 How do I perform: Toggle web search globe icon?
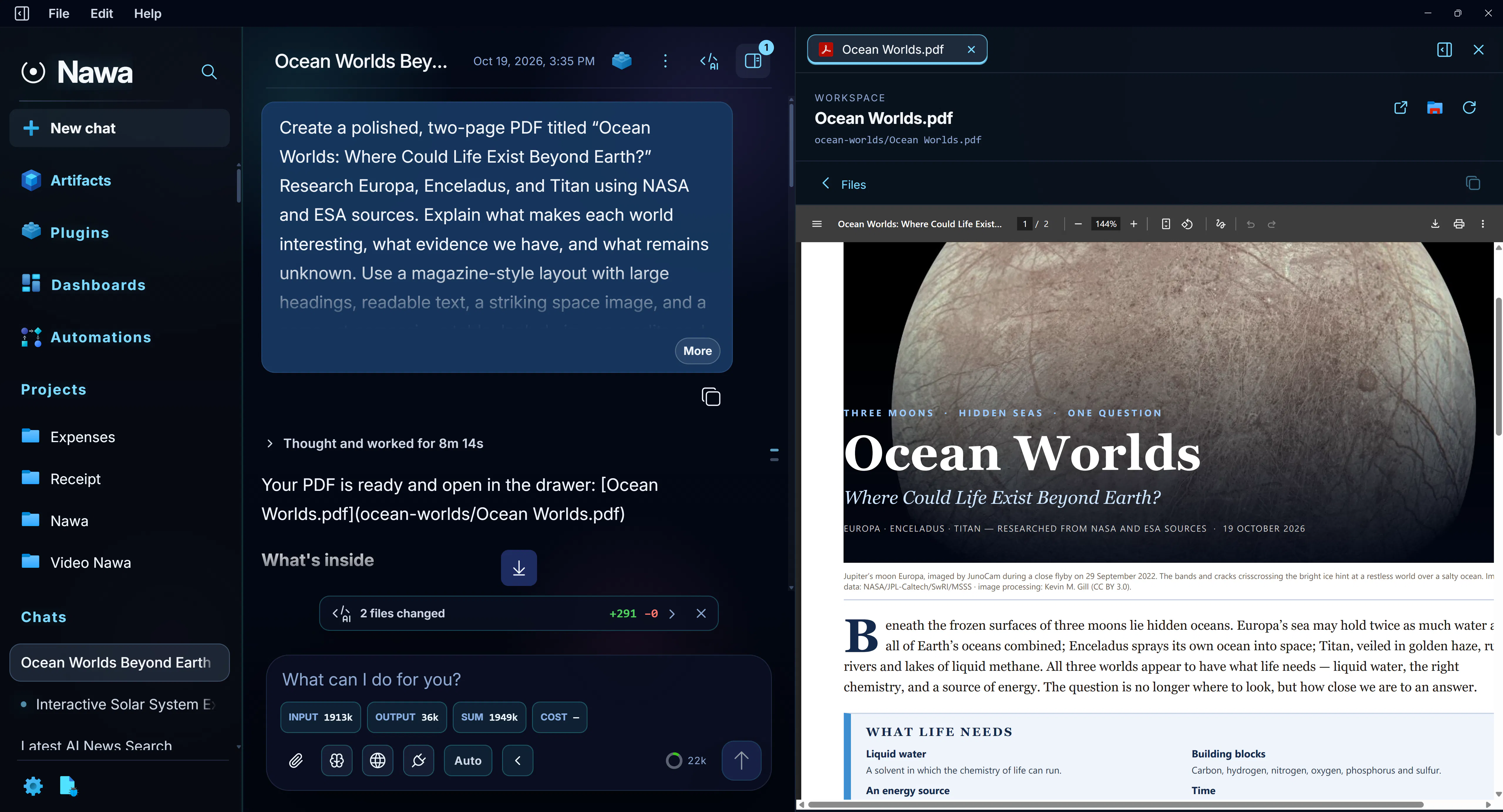tap(378, 761)
